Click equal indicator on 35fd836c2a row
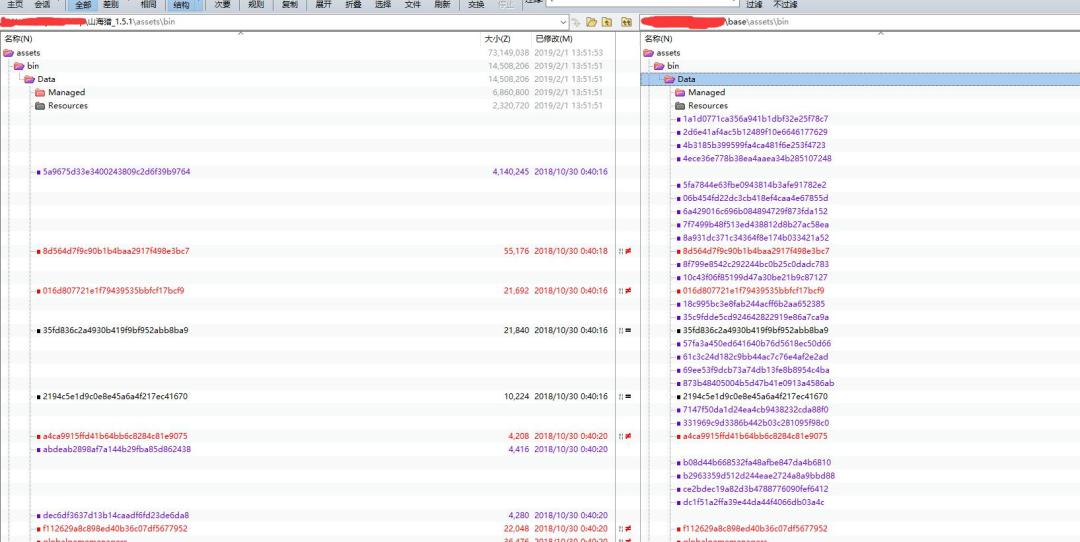Image resolution: width=1080 pixels, height=542 pixels. [628, 330]
